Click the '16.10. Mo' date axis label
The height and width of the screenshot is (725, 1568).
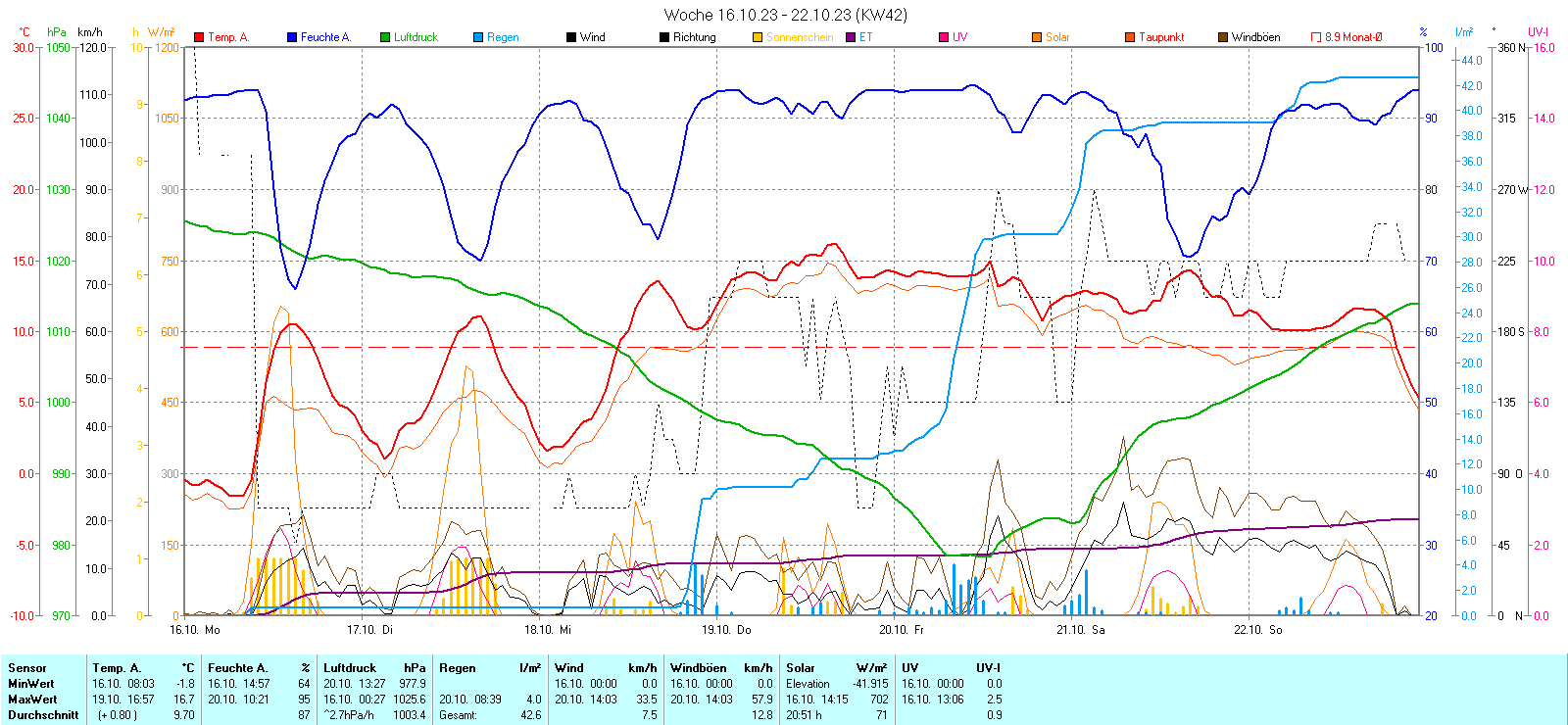tap(195, 630)
